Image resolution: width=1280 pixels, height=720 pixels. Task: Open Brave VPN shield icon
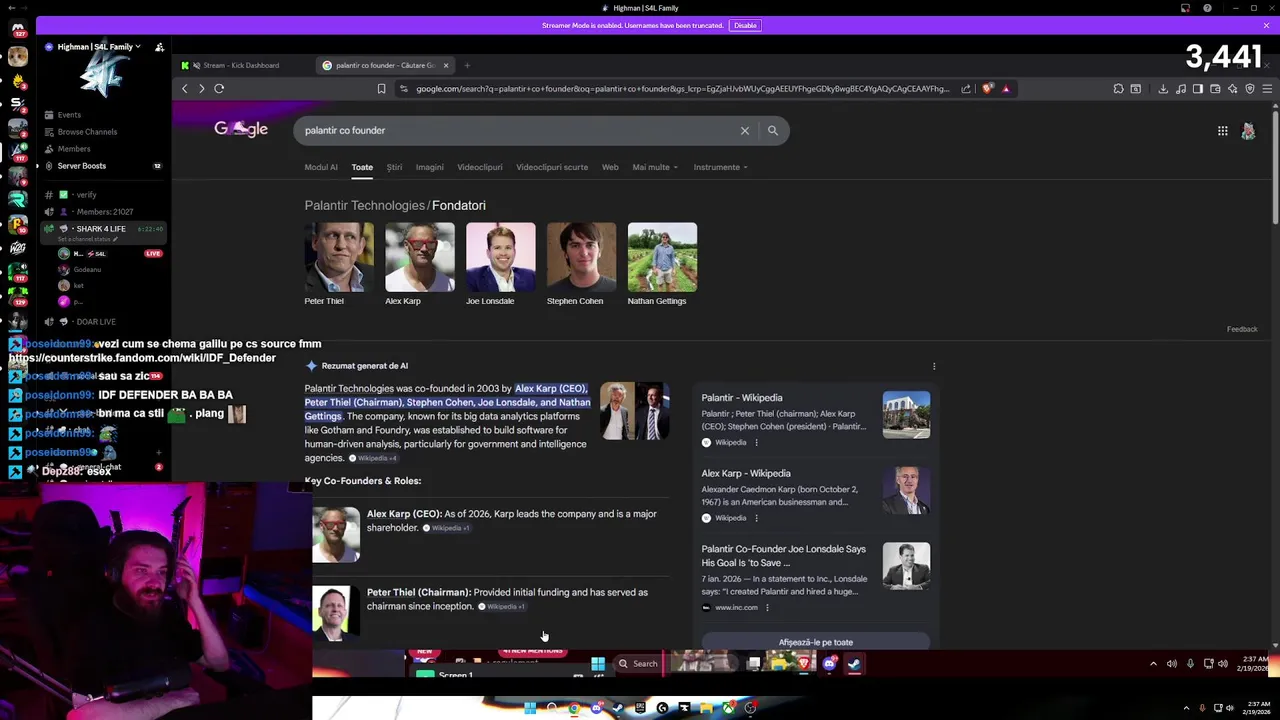1249,88
